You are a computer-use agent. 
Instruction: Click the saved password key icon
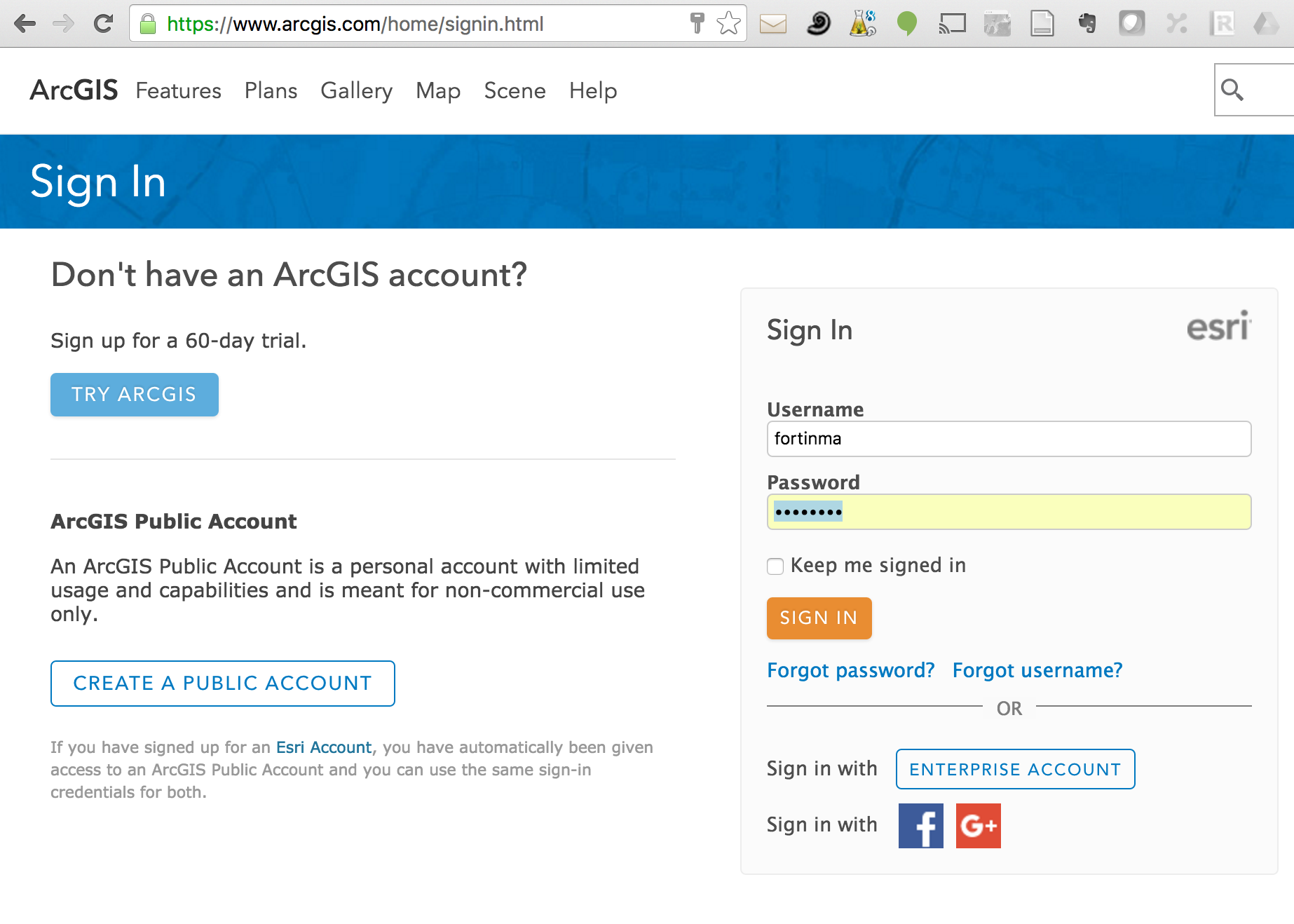pos(697,23)
